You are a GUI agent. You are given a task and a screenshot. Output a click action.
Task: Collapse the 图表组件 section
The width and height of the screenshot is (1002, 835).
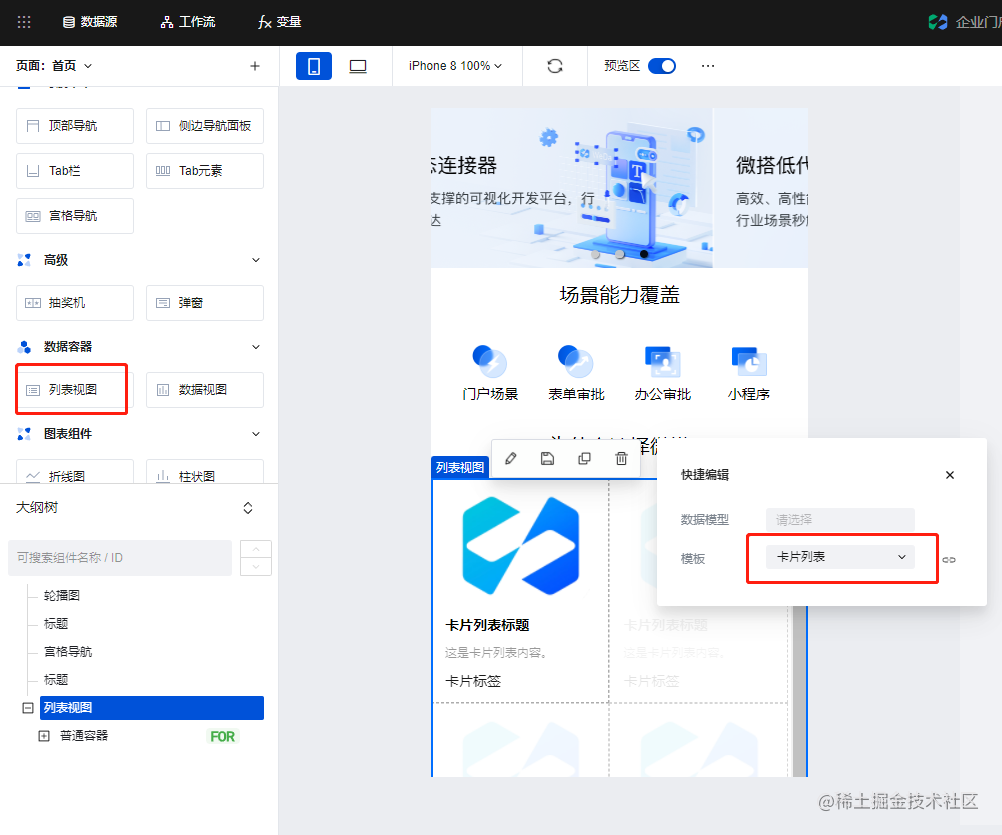click(256, 434)
